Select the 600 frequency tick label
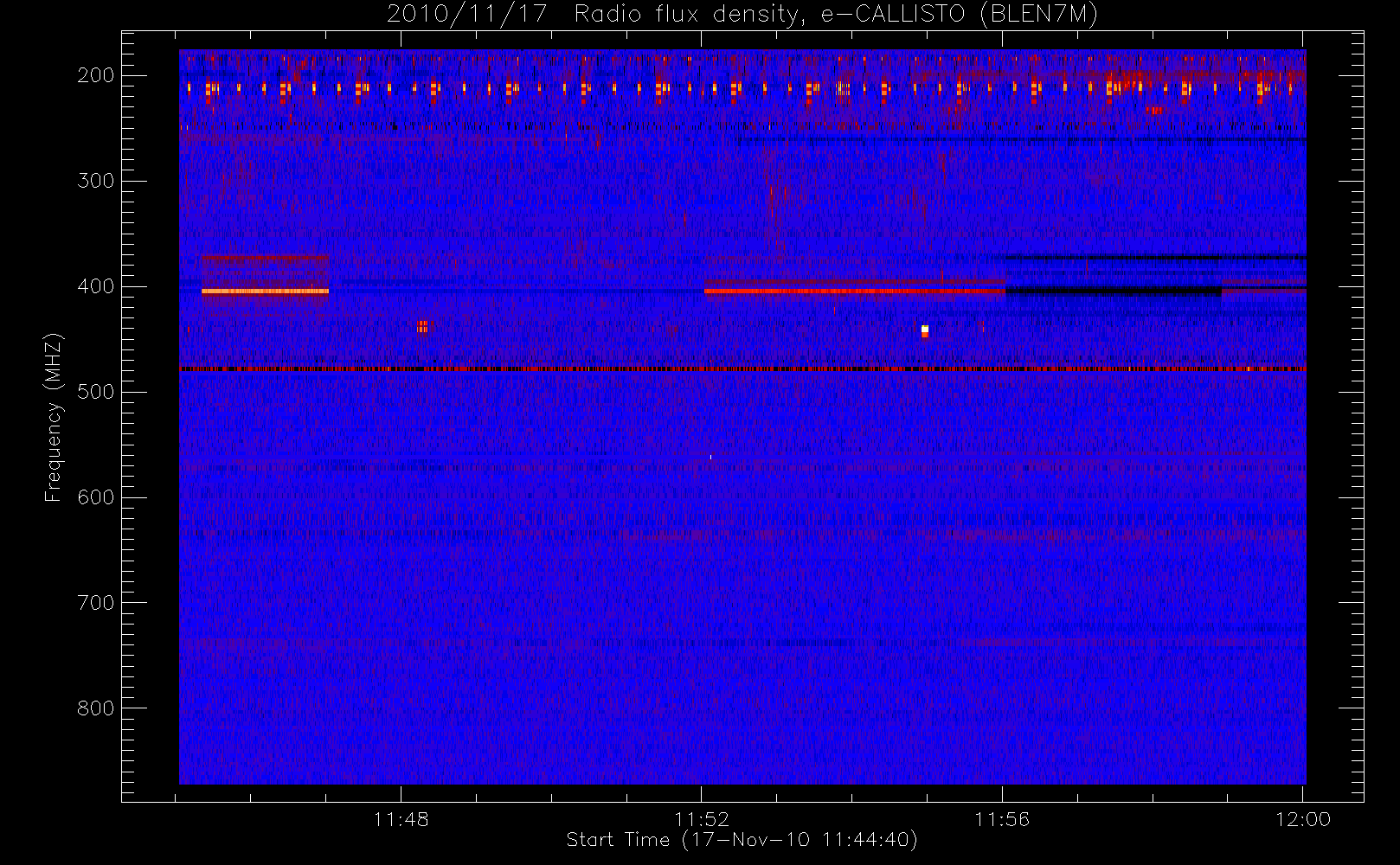 click(x=96, y=497)
